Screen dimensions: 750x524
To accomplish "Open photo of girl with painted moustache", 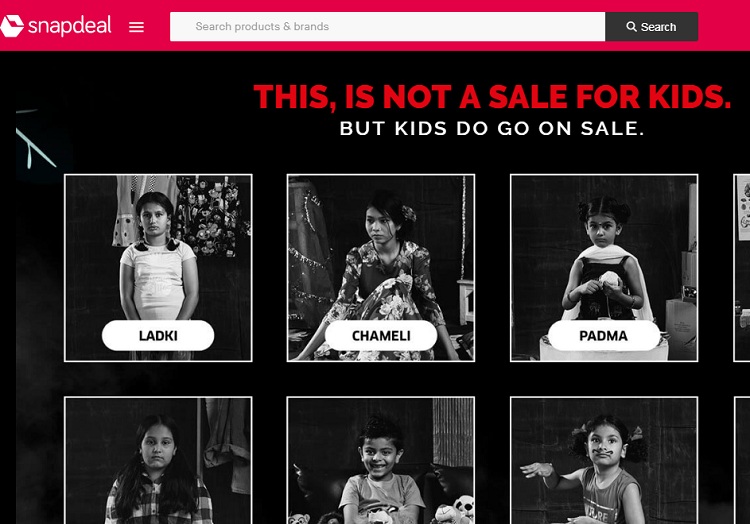I will coord(604,460).
